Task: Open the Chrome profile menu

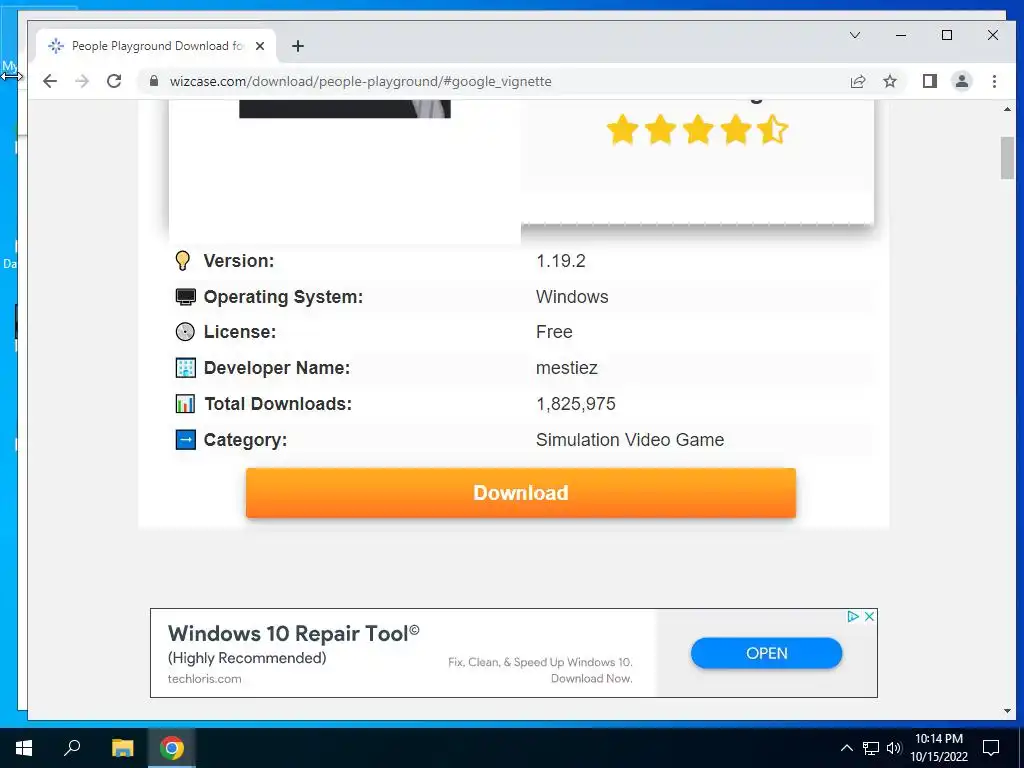Action: 961,81
